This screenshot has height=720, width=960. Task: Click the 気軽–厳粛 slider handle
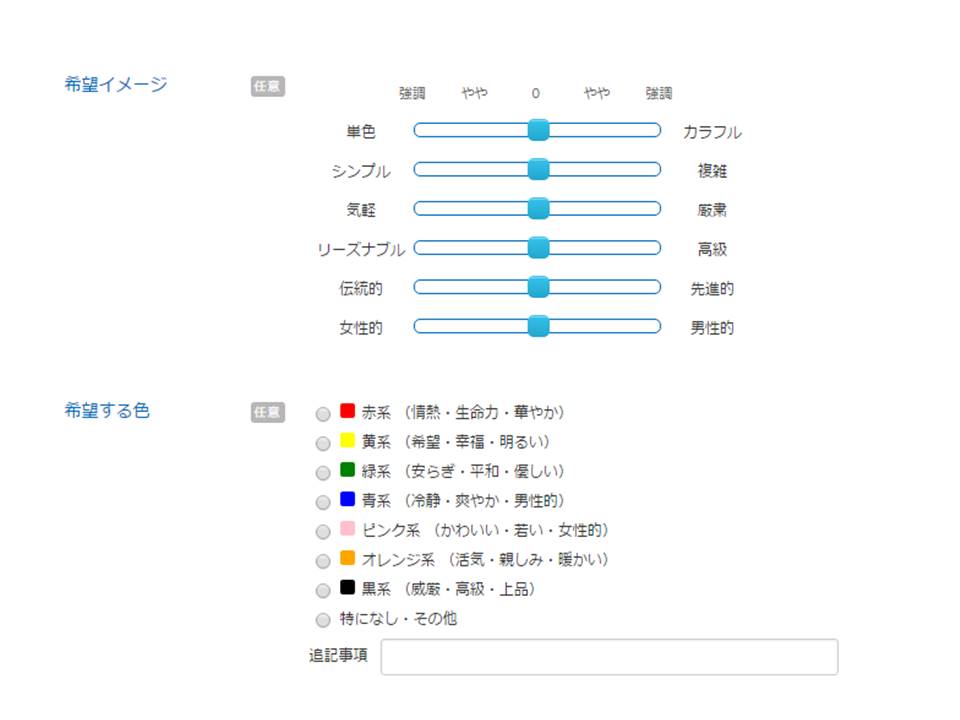click(538, 208)
